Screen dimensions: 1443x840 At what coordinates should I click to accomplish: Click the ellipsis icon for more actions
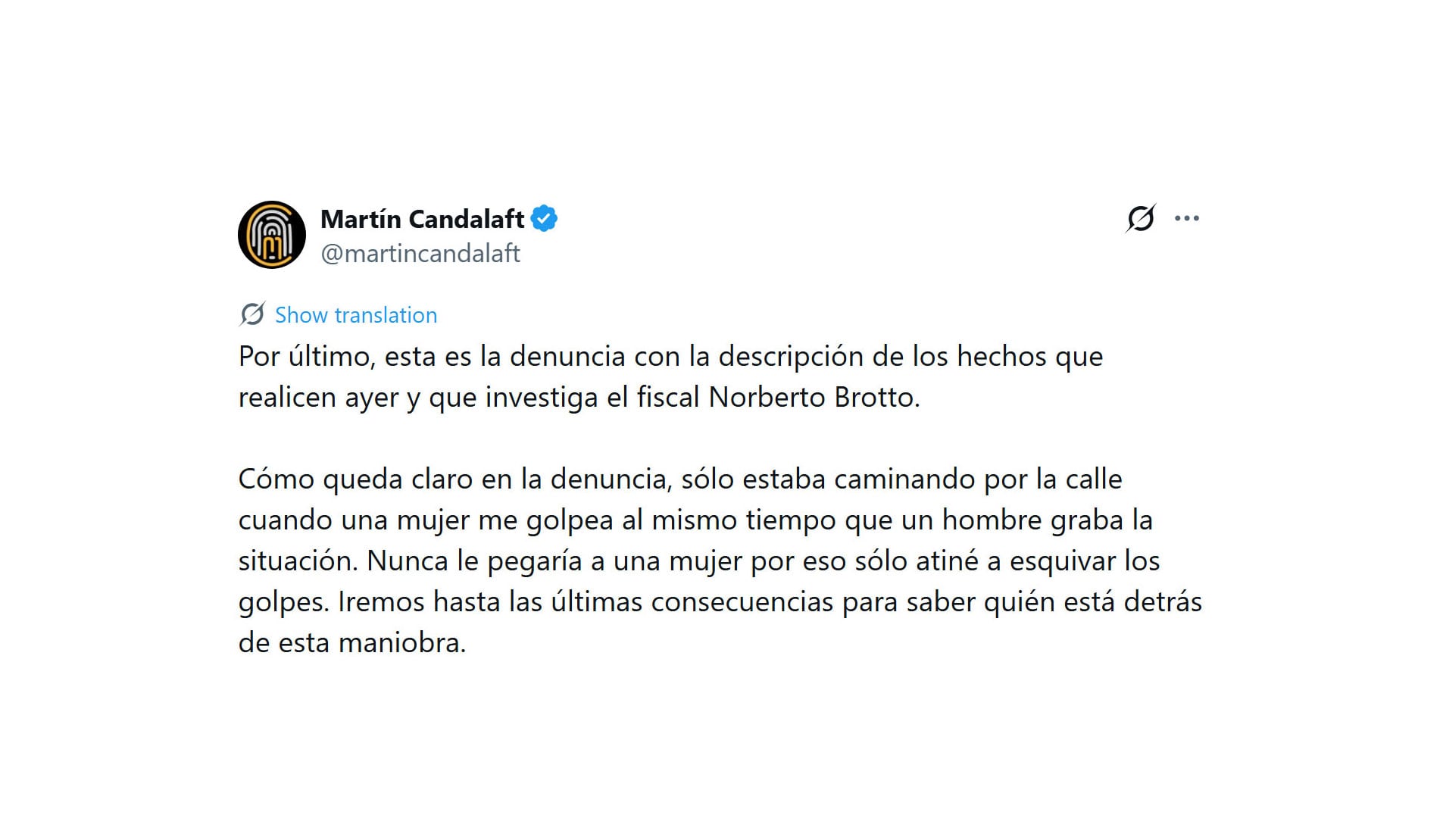[1187, 219]
